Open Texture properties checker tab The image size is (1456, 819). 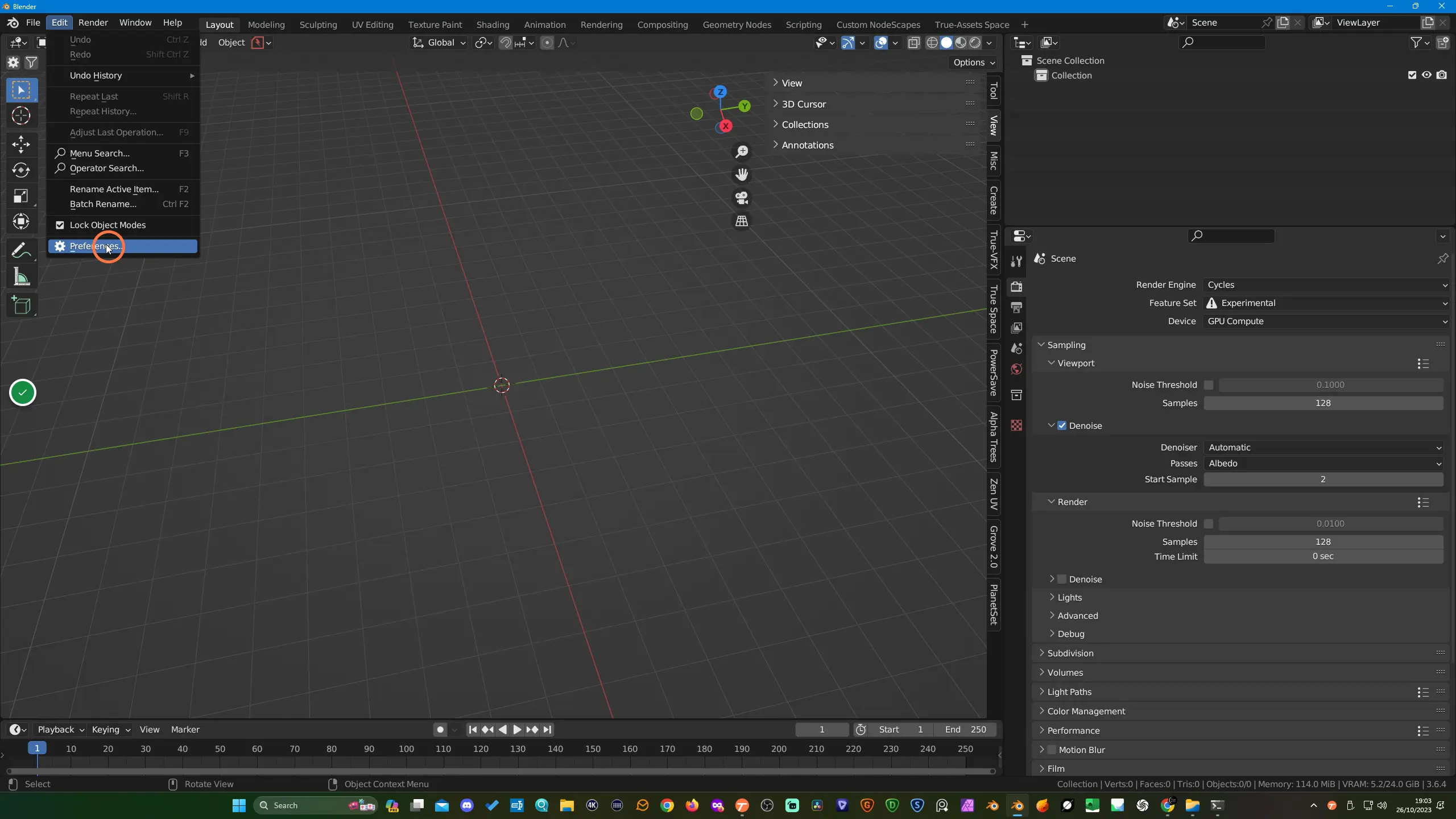coord(1016,425)
